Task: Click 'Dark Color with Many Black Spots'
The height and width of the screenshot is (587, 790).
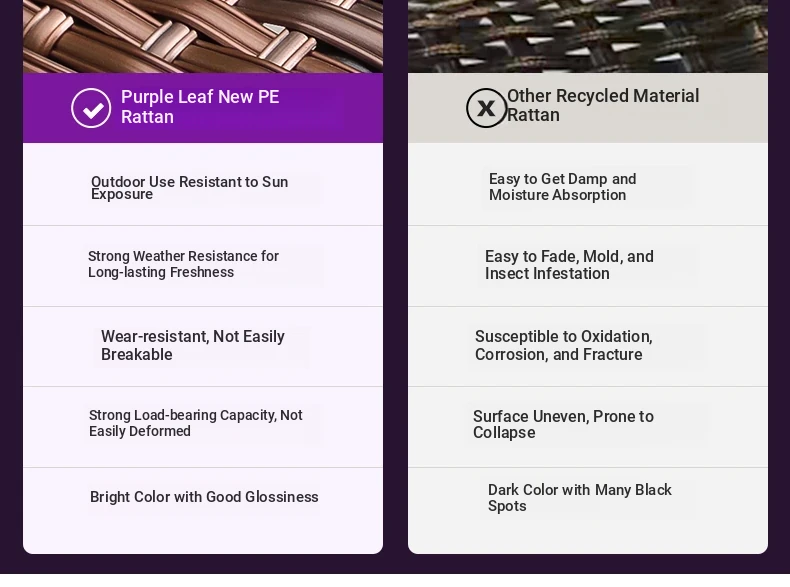Action: (x=579, y=498)
